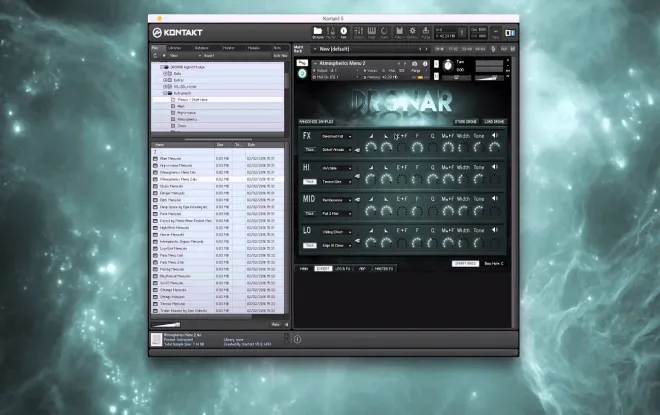Click the refresh icon in Files browser
Screen dimensions: 660x415
click(155, 56)
